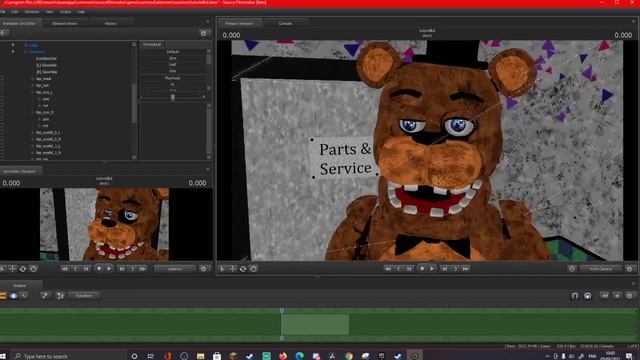Choose the screen manipulator in the secondary viewport
The width and height of the screenshot is (640, 360).
pyautogui.click(x=33, y=269)
